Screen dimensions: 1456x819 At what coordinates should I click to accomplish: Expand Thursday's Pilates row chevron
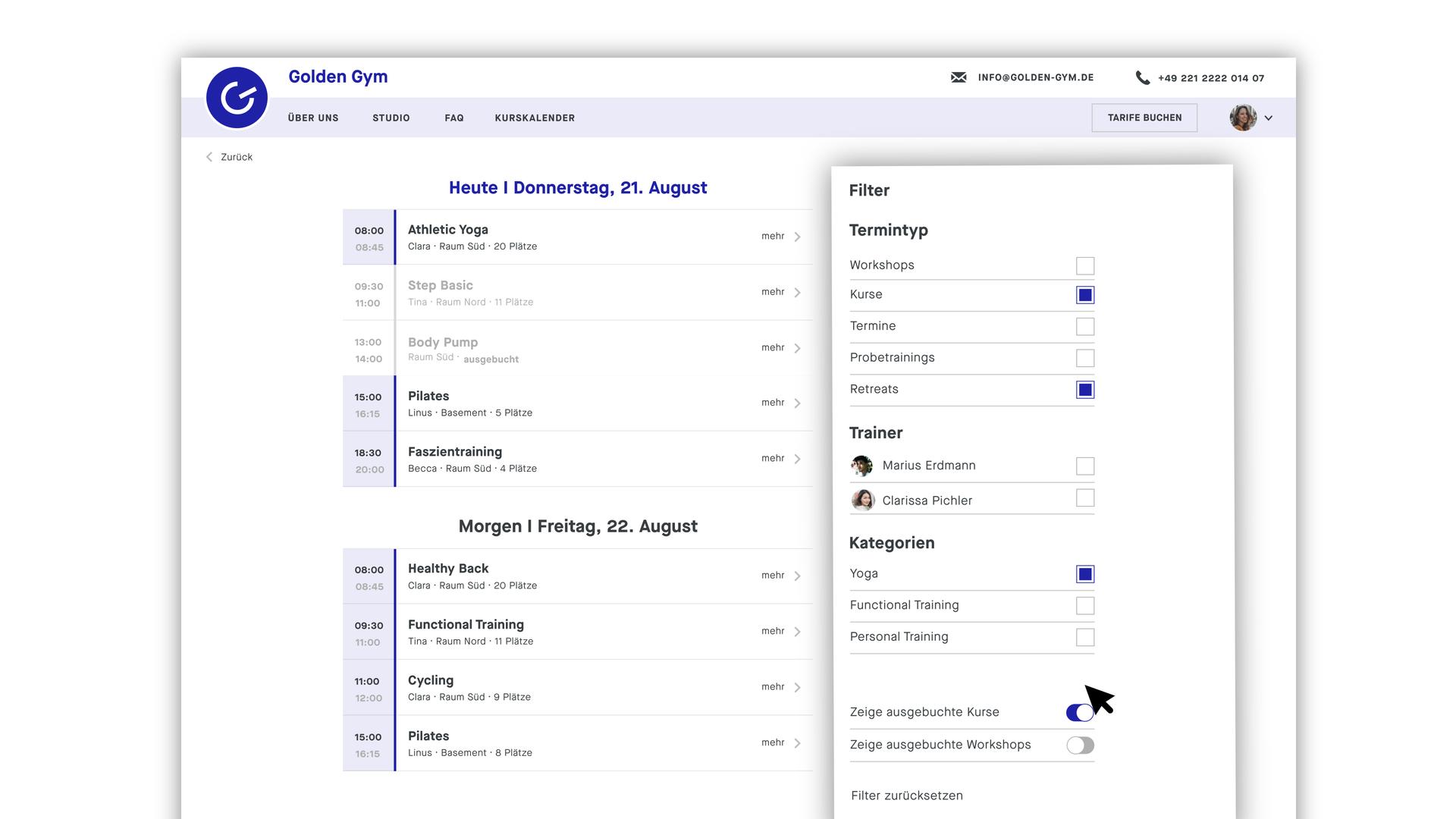tap(798, 403)
